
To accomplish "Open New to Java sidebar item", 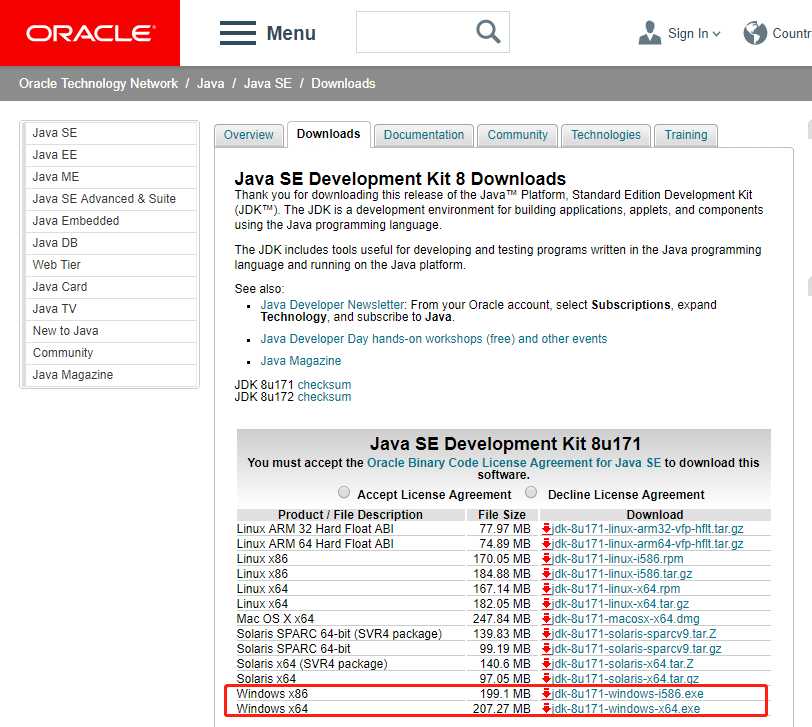I will tap(110, 331).
